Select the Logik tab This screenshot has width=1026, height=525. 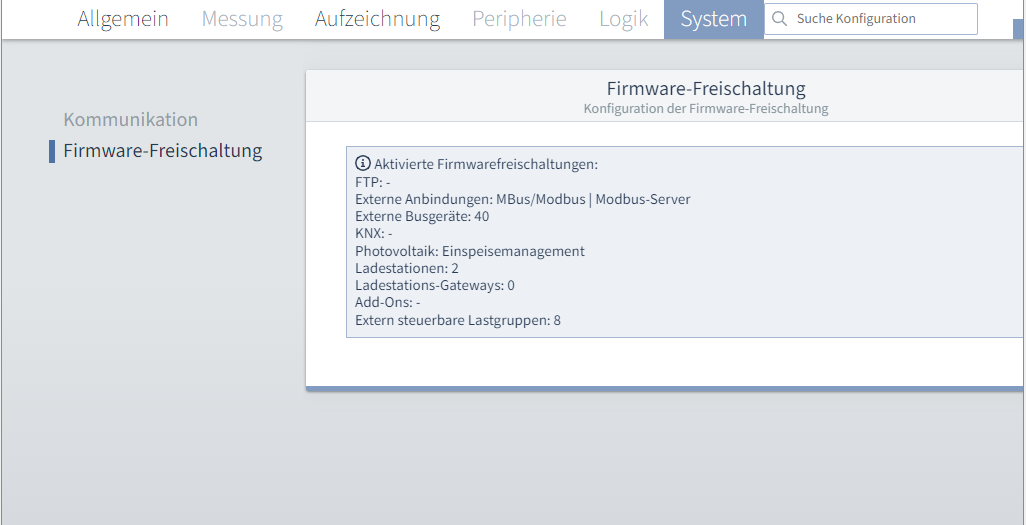624,19
